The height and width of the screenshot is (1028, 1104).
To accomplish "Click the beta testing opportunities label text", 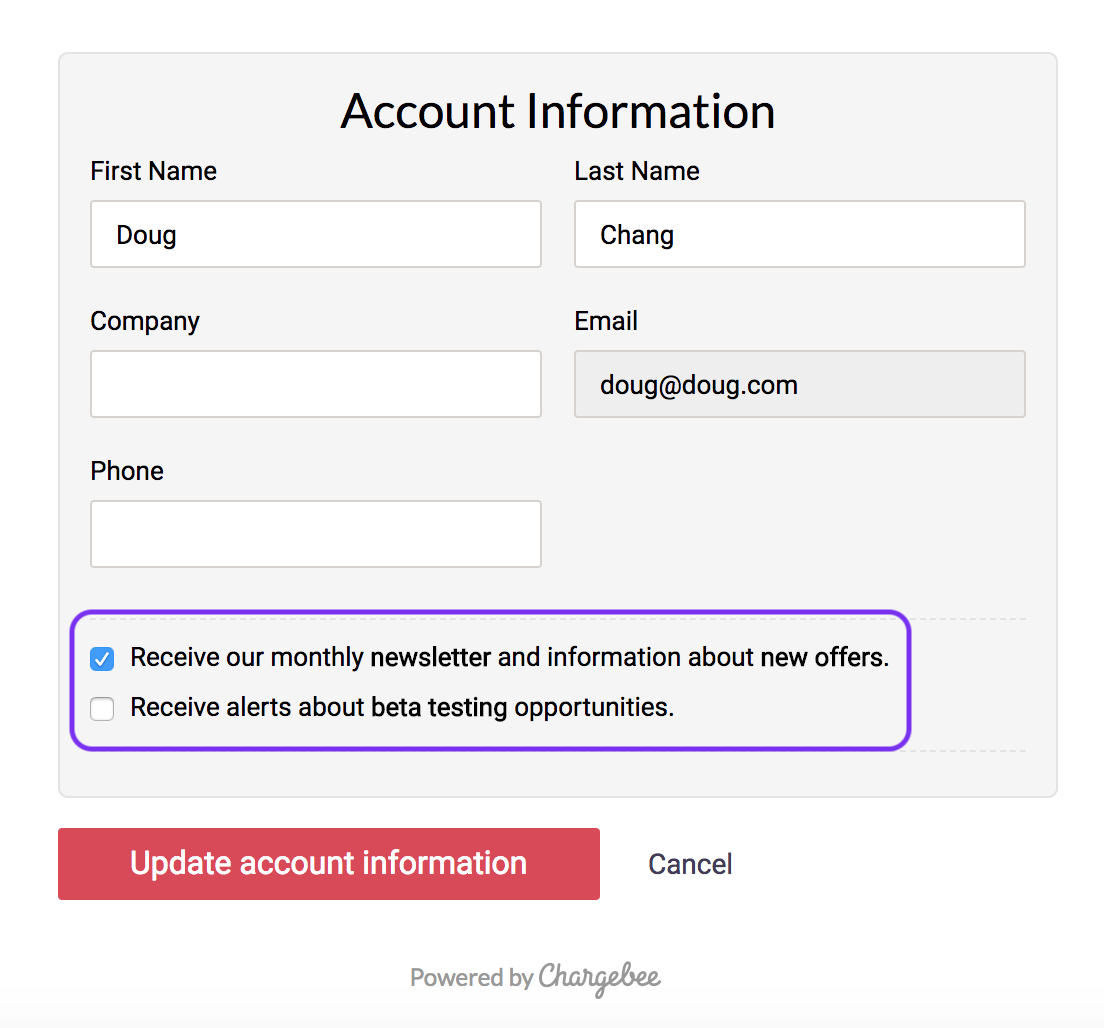I will 402,707.
